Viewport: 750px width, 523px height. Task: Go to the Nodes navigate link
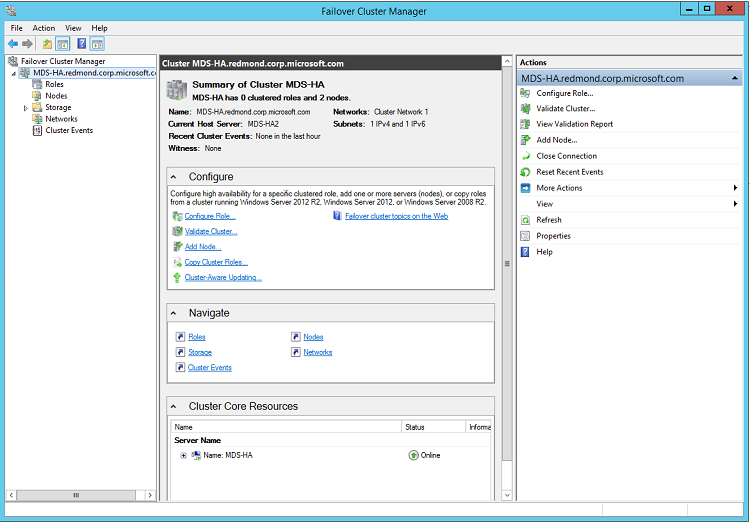[x=313, y=337]
